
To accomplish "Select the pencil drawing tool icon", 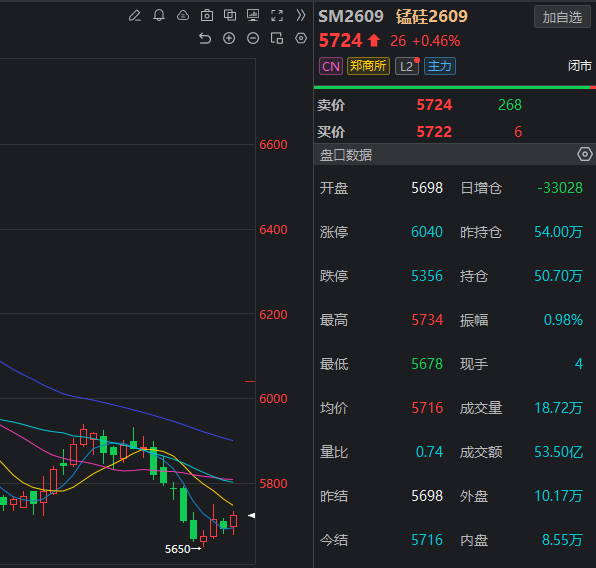I will point(135,16).
